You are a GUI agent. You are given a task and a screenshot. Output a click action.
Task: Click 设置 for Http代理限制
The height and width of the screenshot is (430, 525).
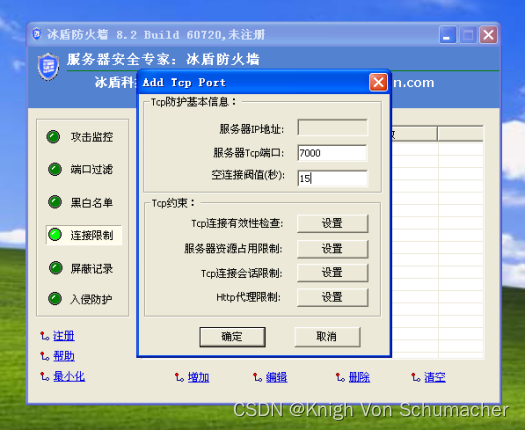332,297
